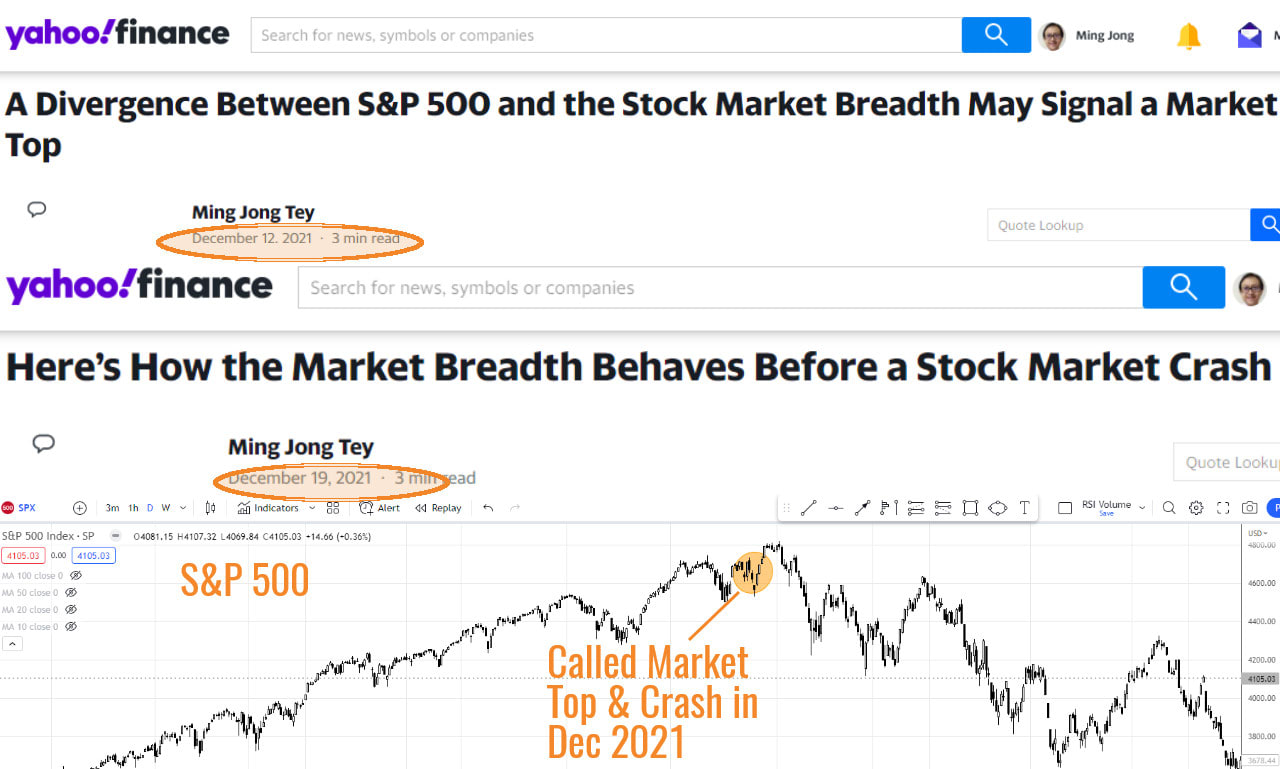Viewport: 1280px width, 769px height.
Task: Hide the MA 50 close moving average
Action: 70,592
